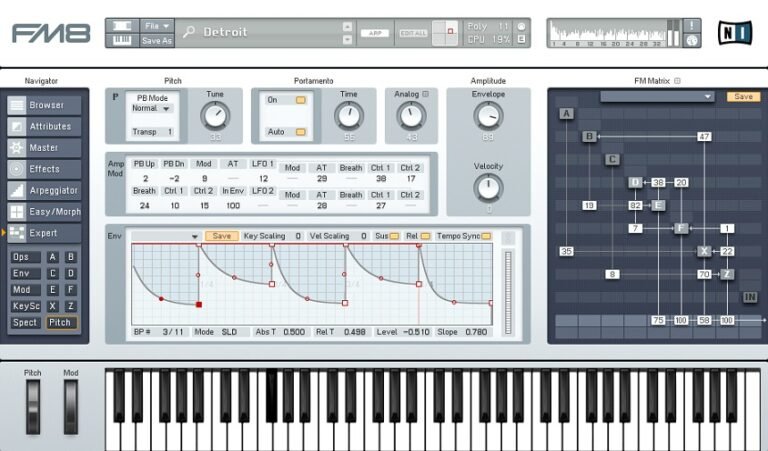Open operator Z page in Navigator grid
768x451 pixels.
[71, 307]
